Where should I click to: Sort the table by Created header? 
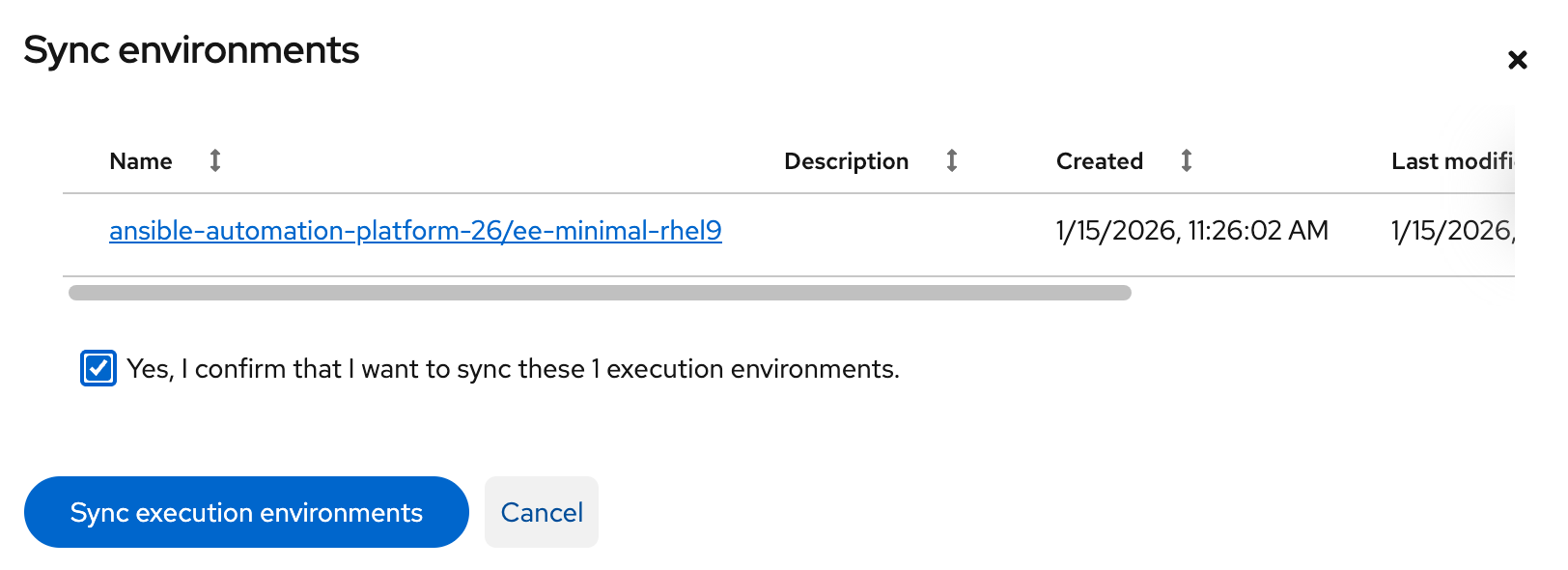click(1100, 160)
